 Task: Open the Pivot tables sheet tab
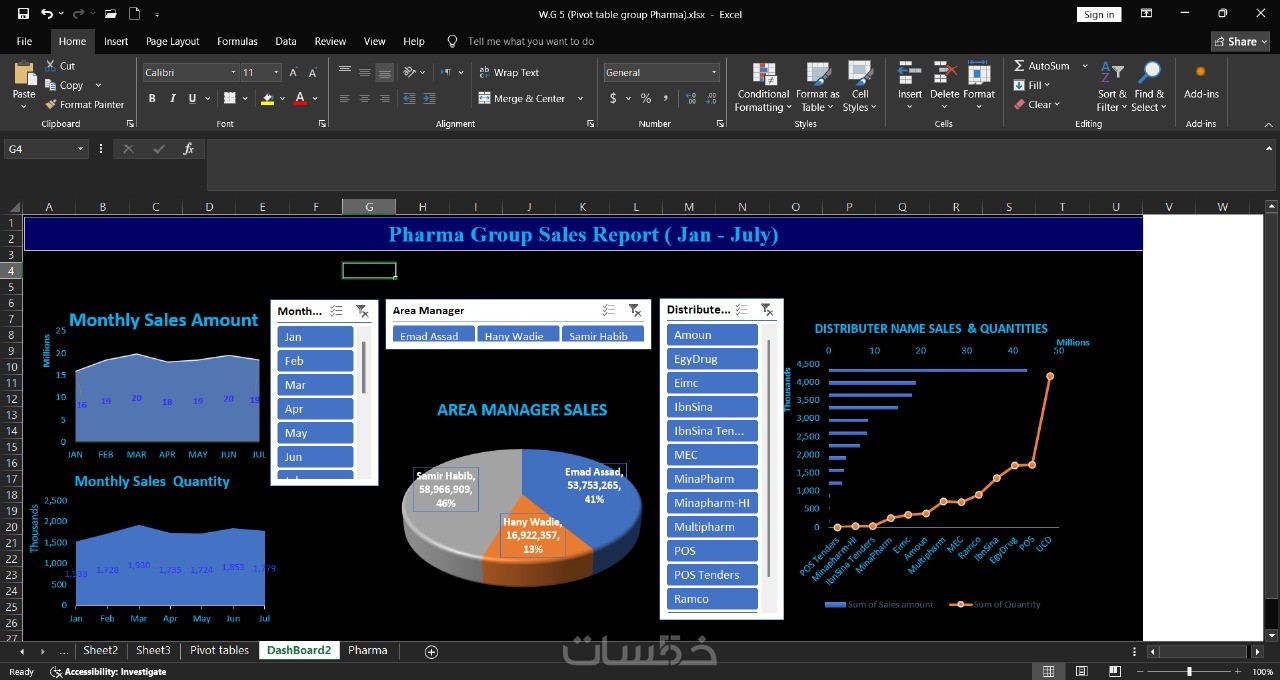pos(219,650)
